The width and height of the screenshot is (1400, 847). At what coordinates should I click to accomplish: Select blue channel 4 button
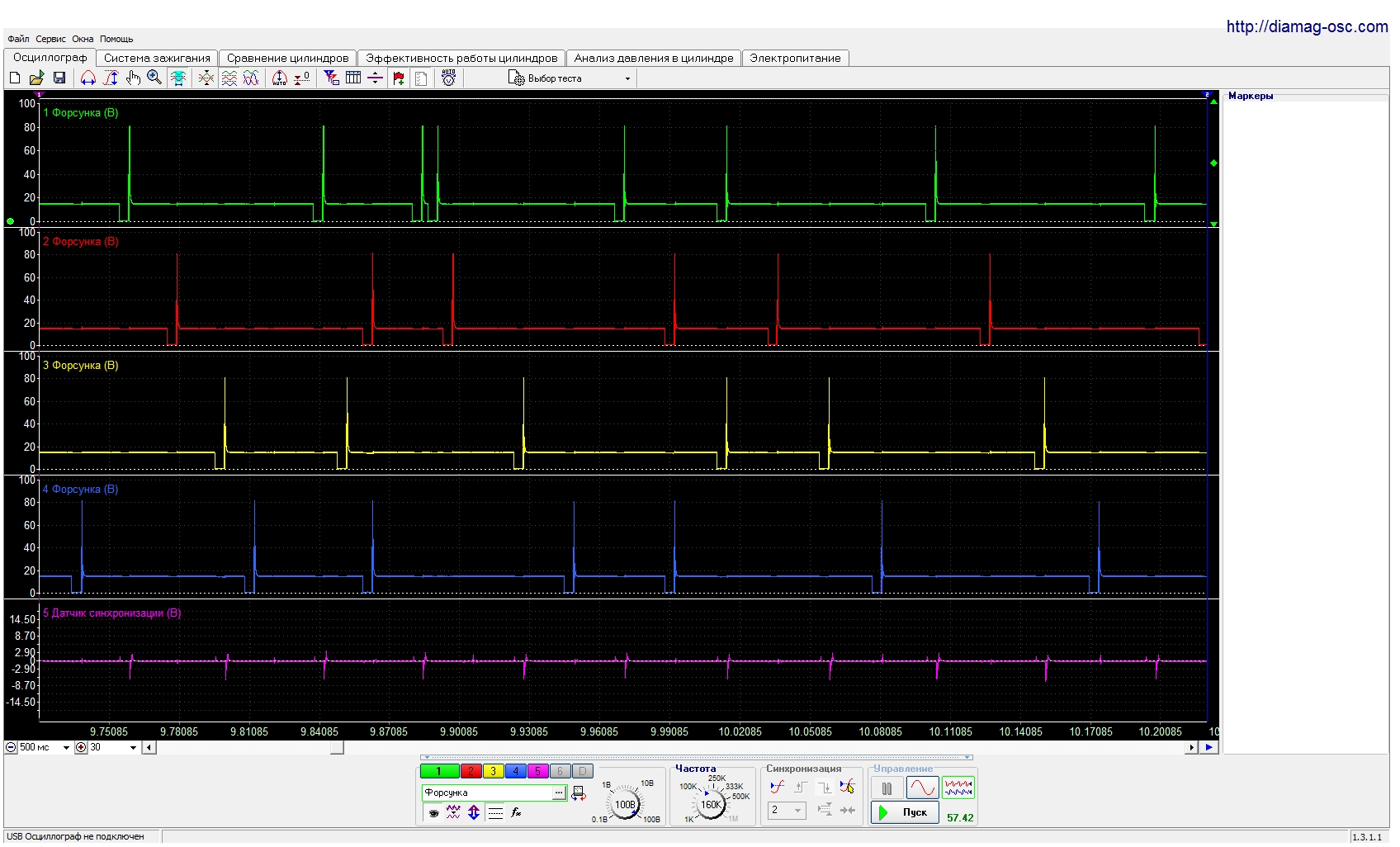click(x=515, y=771)
